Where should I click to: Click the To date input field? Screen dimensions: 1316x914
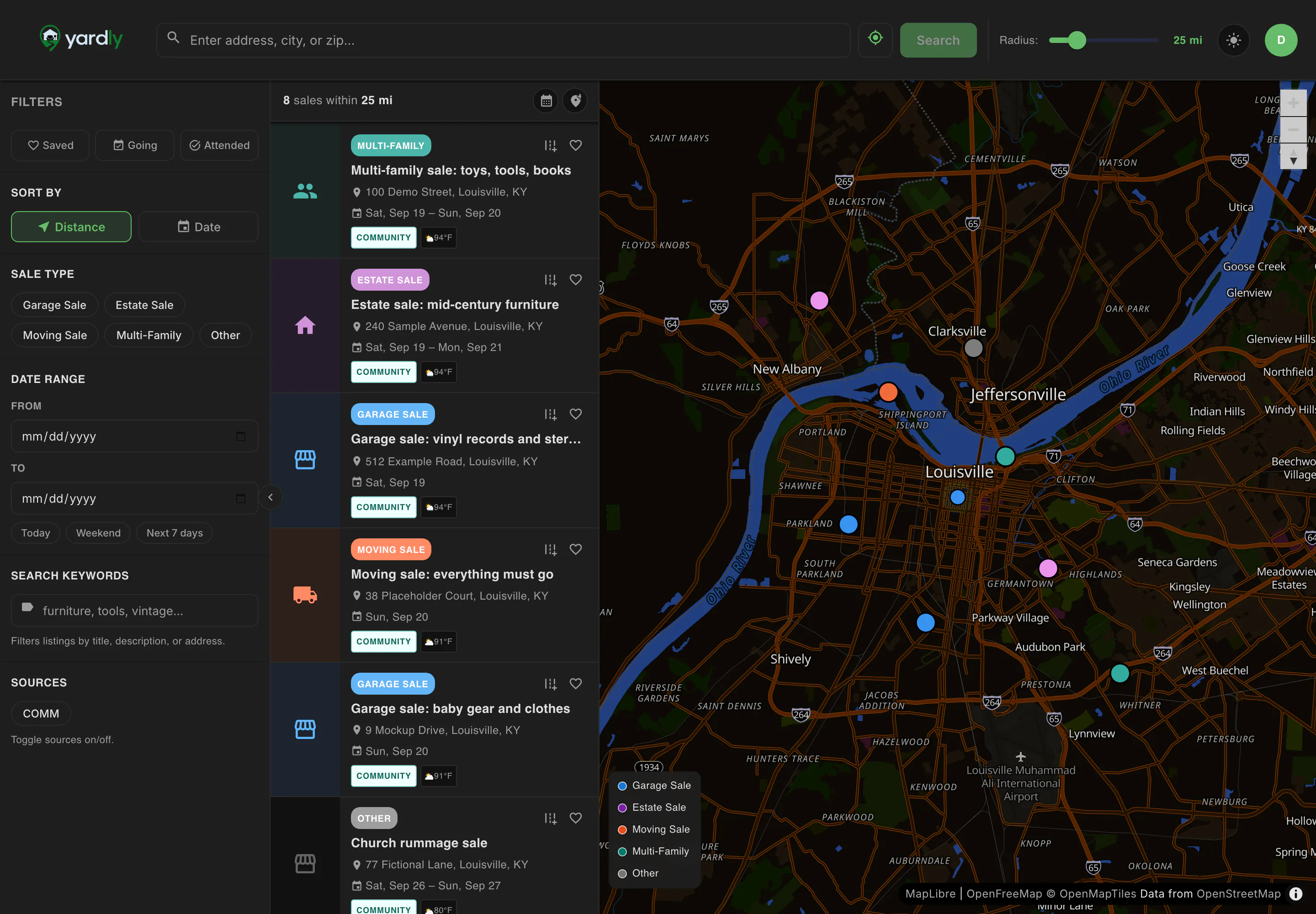(135, 498)
